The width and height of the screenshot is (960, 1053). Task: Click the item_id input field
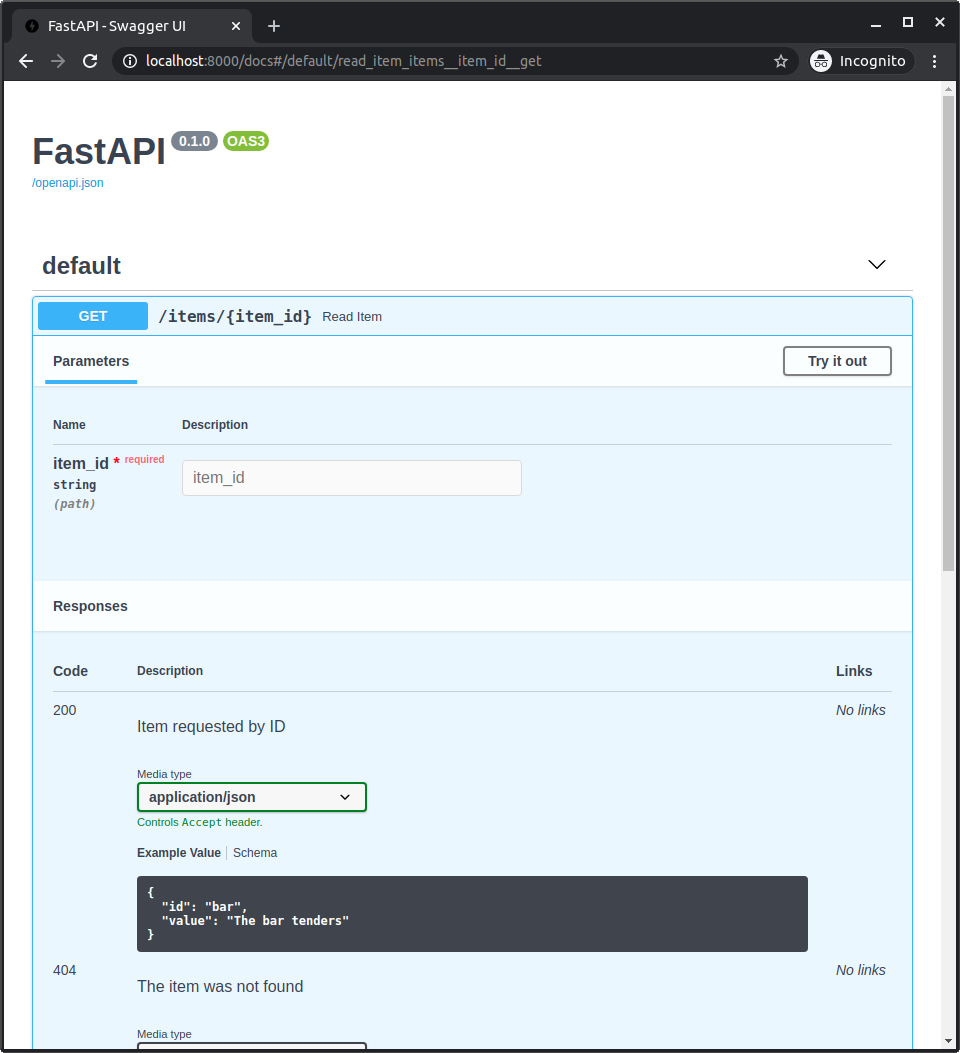pos(351,478)
